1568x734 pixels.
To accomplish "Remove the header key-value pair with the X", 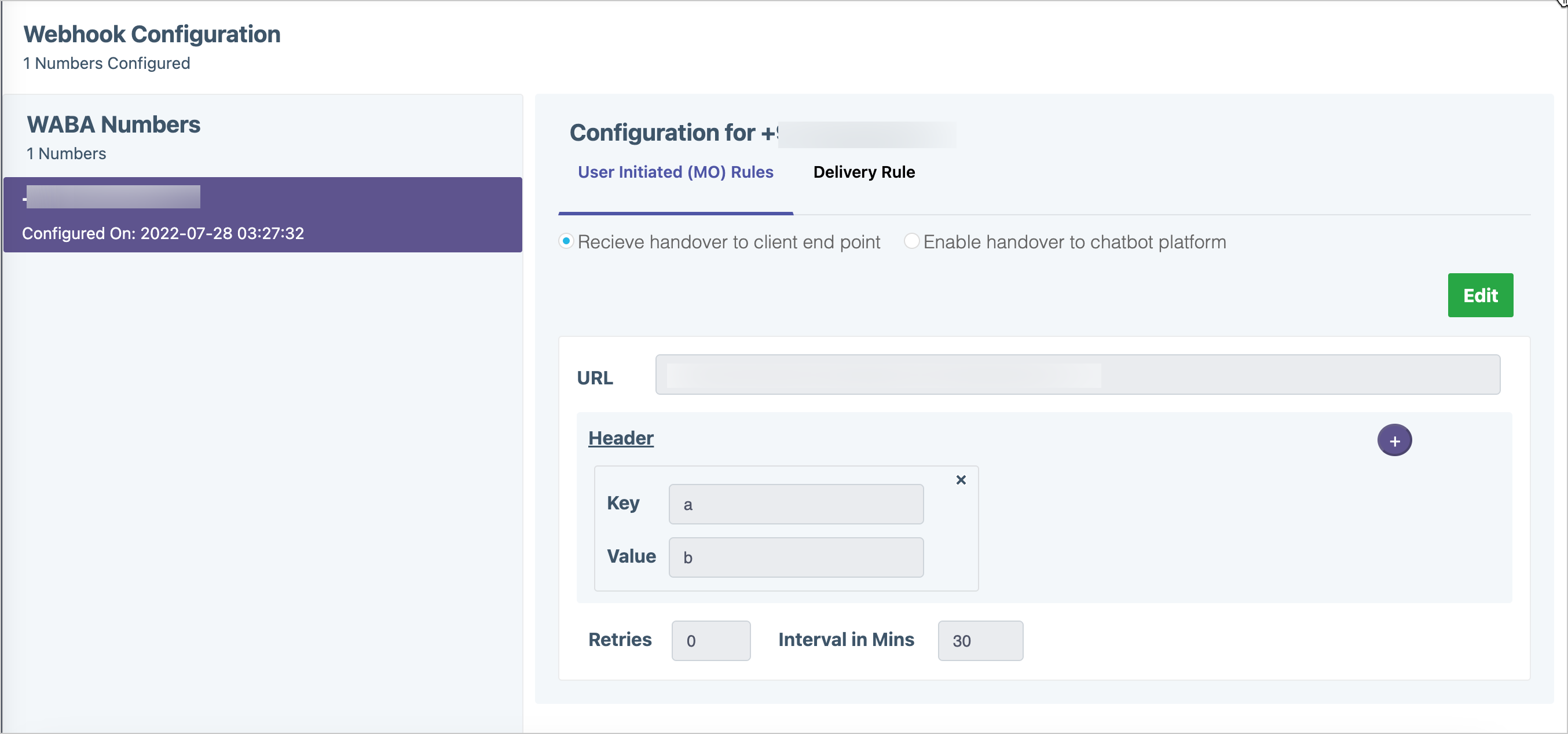I will (961, 480).
